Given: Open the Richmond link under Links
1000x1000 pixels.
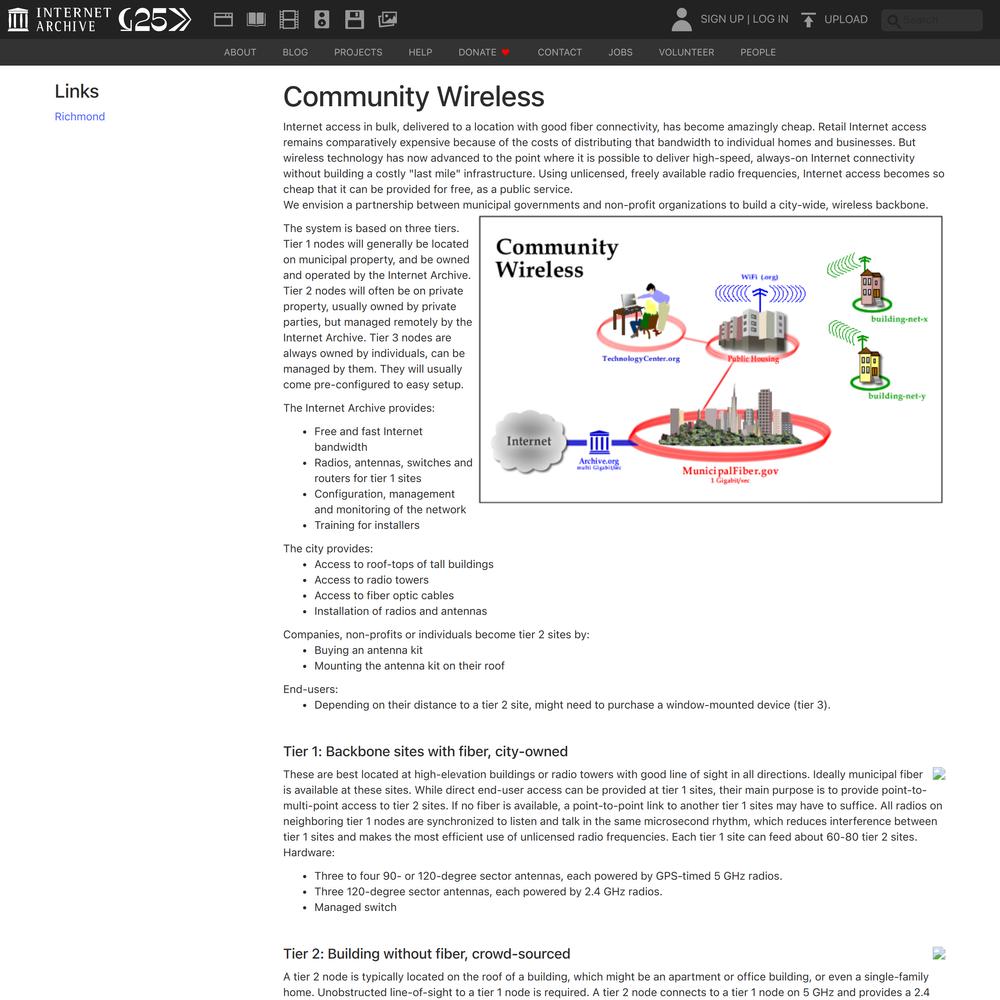Looking at the screenshot, I should (80, 117).
